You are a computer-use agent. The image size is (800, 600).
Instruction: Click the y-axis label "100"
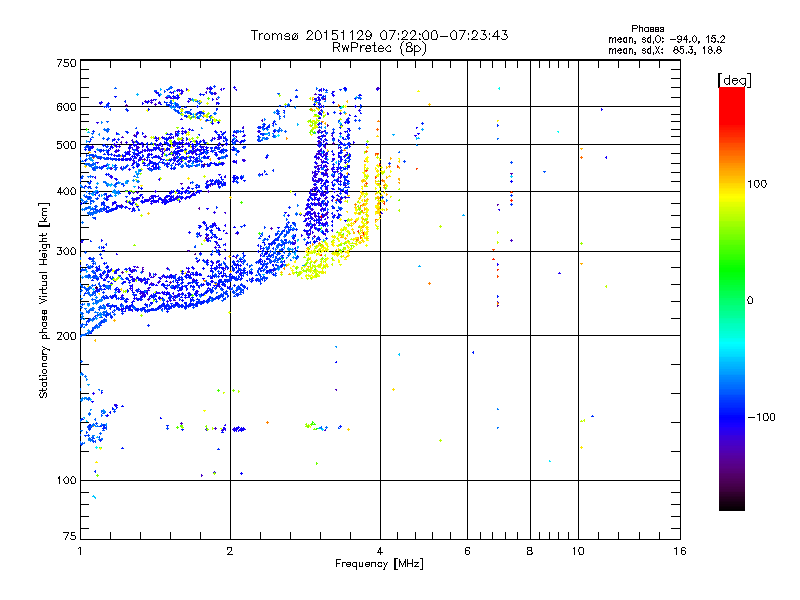coord(66,480)
